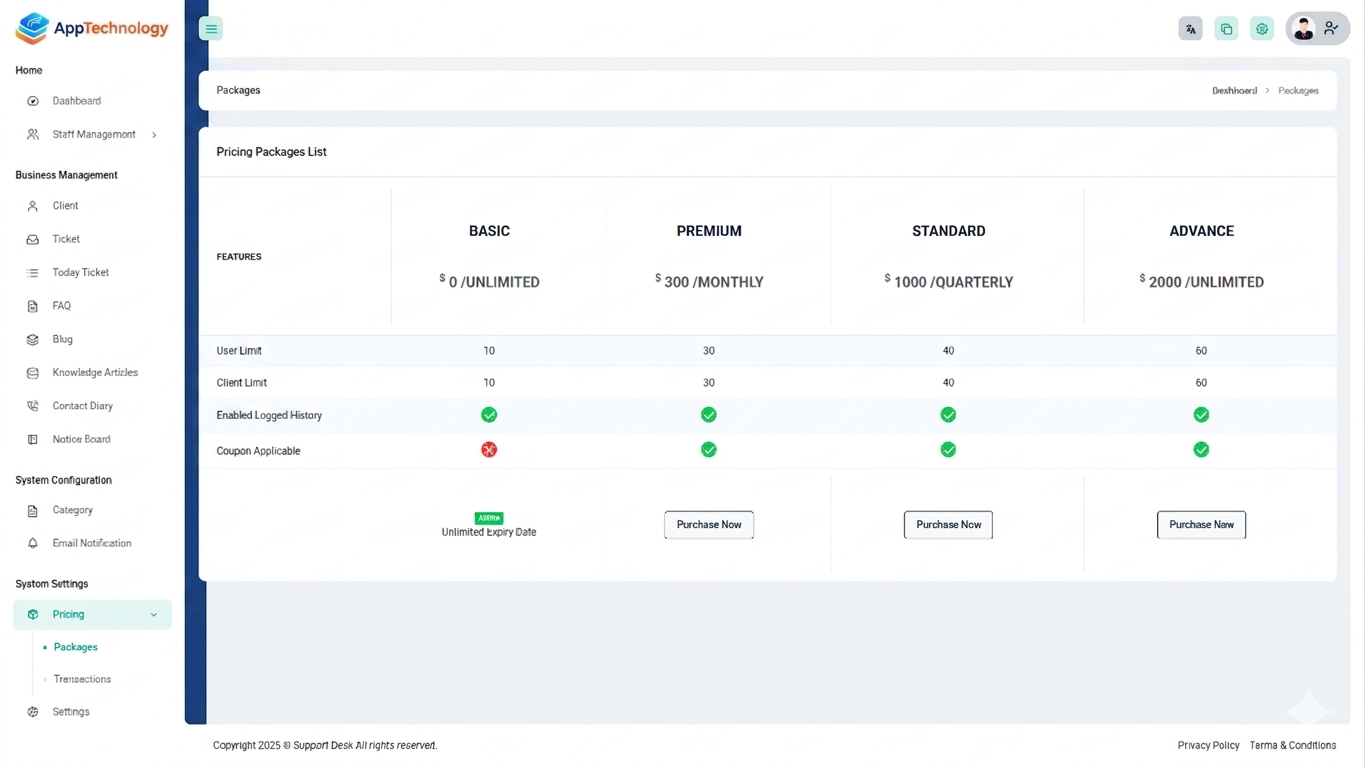Image resolution: width=1365 pixels, height=768 pixels.
Task: Click the Email Notification bell icon
Action: click(x=33, y=544)
